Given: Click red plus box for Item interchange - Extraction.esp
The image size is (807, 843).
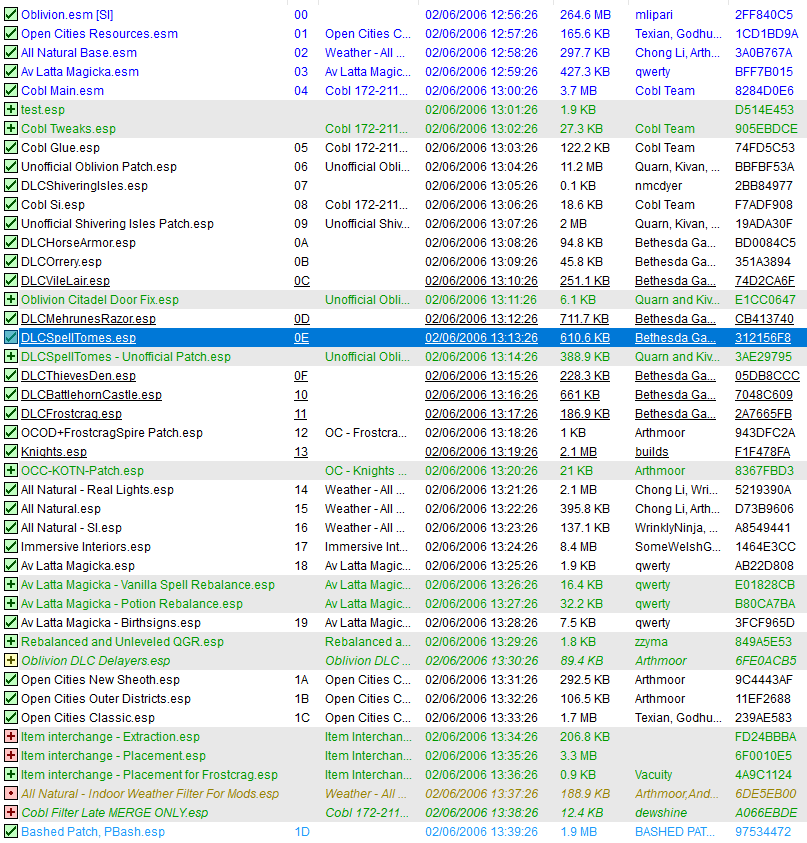Looking at the screenshot, I should (x=11, y=737).
